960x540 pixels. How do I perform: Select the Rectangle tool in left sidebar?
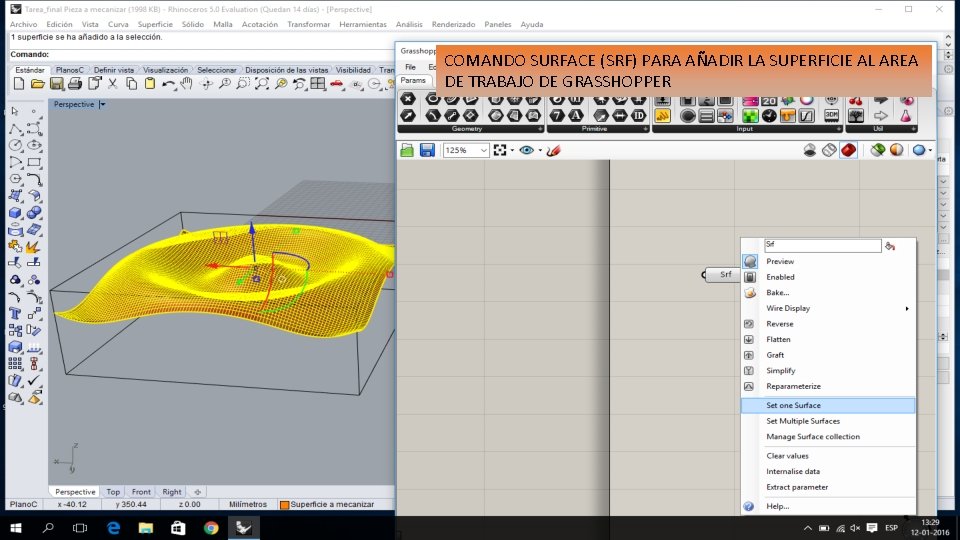click(x=34, y=162)
